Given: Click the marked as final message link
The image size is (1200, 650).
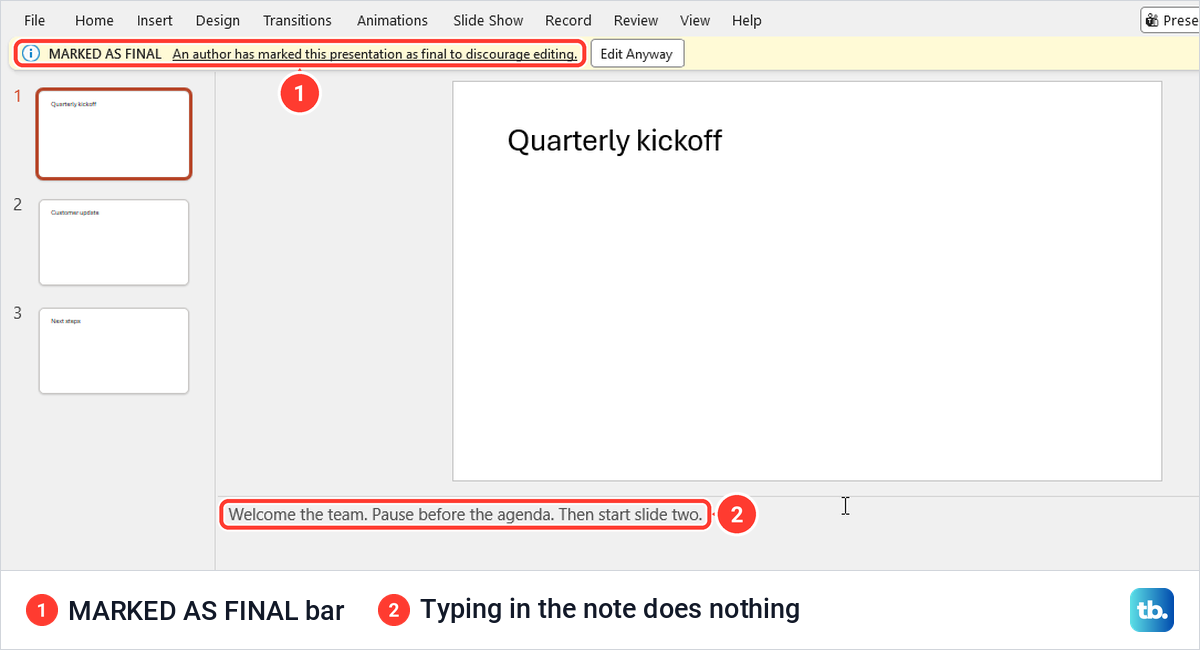Looking at the screenshot, I should click(375, 54).
